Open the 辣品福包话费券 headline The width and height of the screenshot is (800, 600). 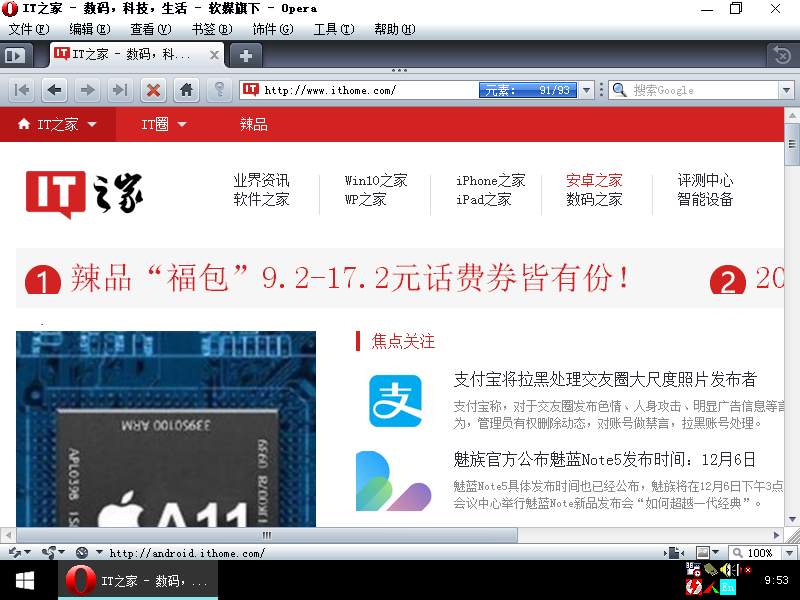coord(349,279)
